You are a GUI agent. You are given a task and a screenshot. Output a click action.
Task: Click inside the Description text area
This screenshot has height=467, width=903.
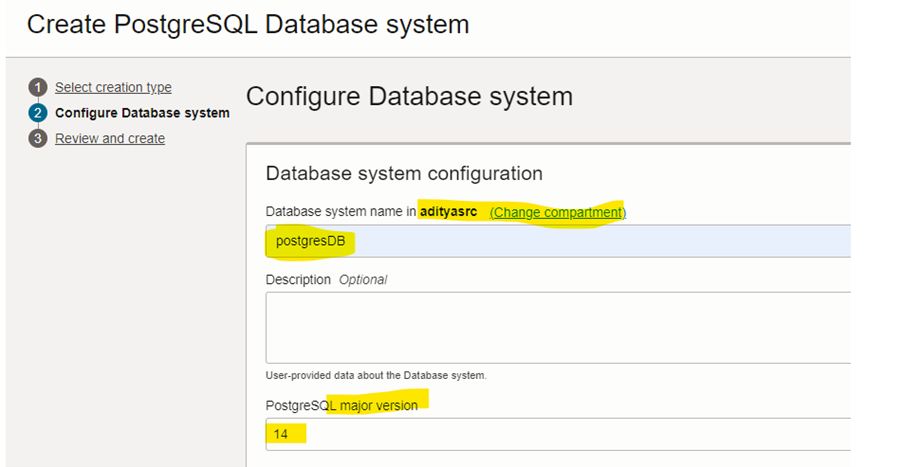tap(556, 327)
